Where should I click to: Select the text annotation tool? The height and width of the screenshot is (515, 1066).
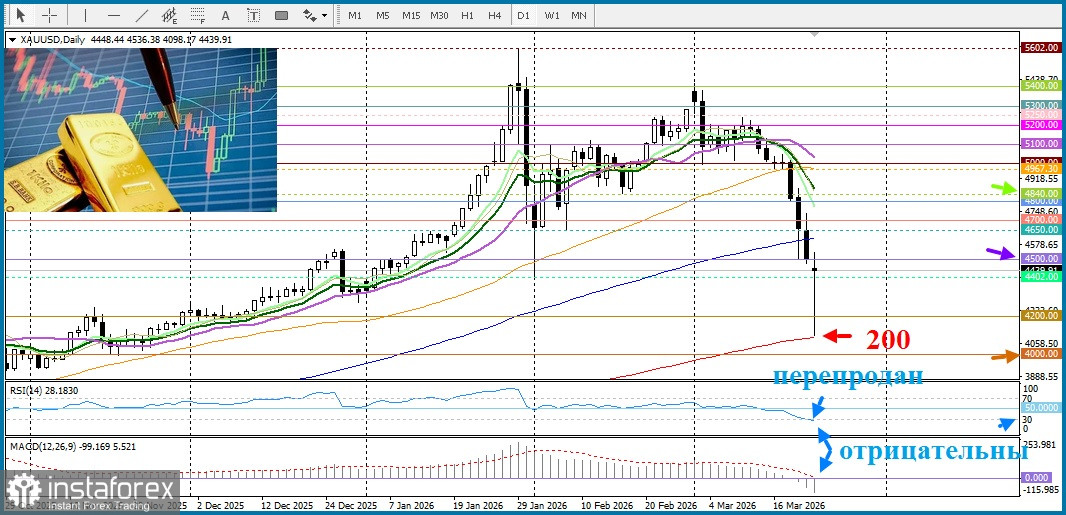(224, 15)
